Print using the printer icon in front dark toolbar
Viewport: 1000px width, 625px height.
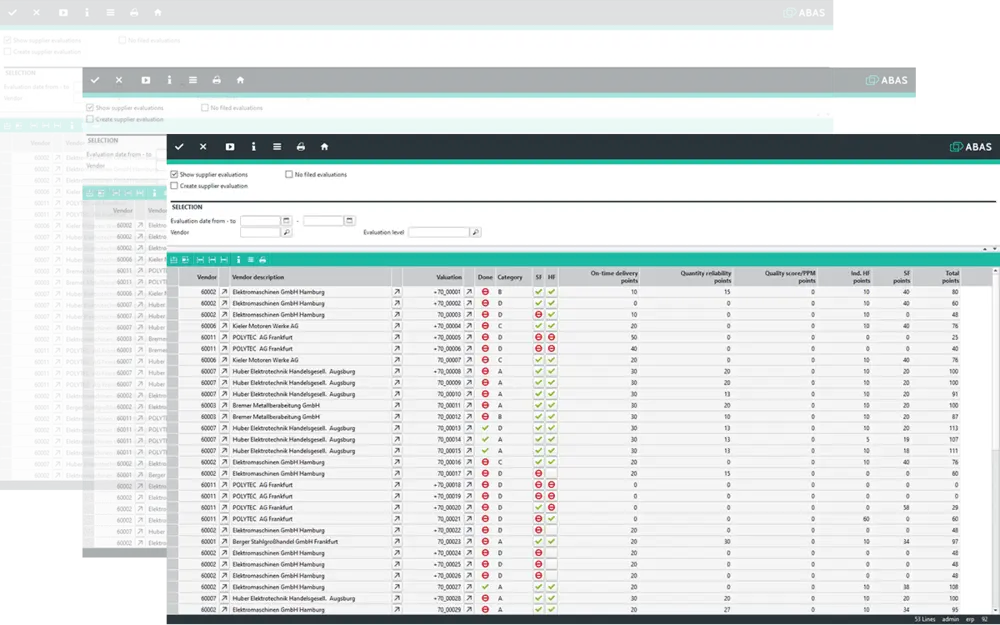(300, 147)
